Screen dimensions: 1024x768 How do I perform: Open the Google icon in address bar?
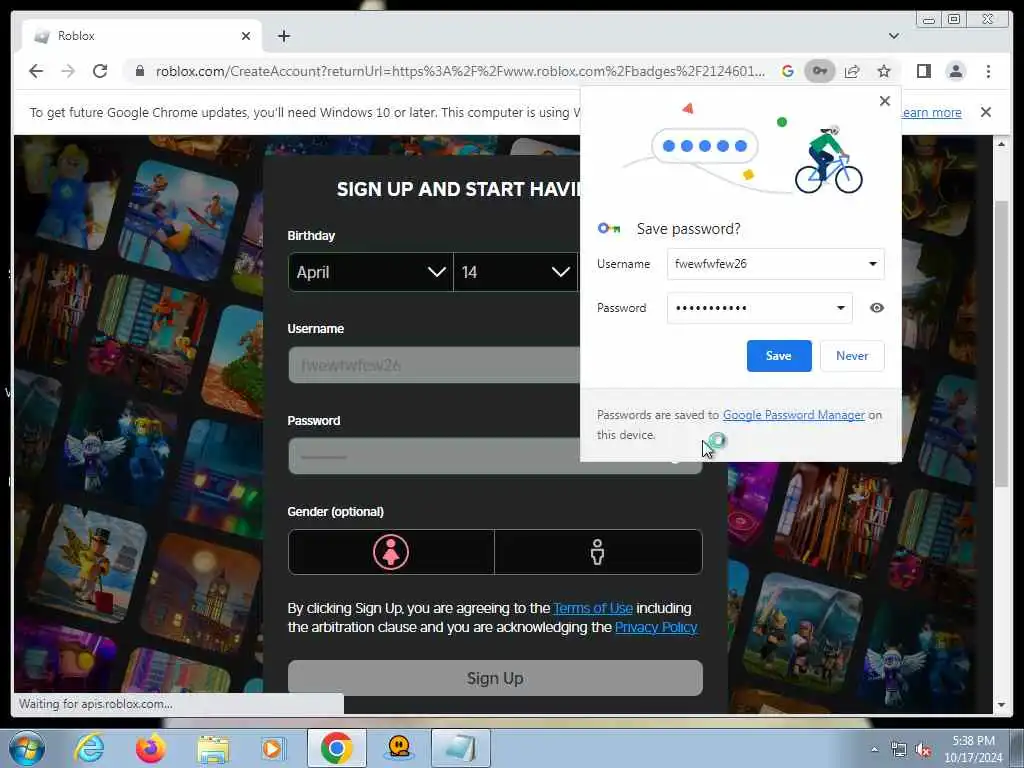click(x=788, y=71)
